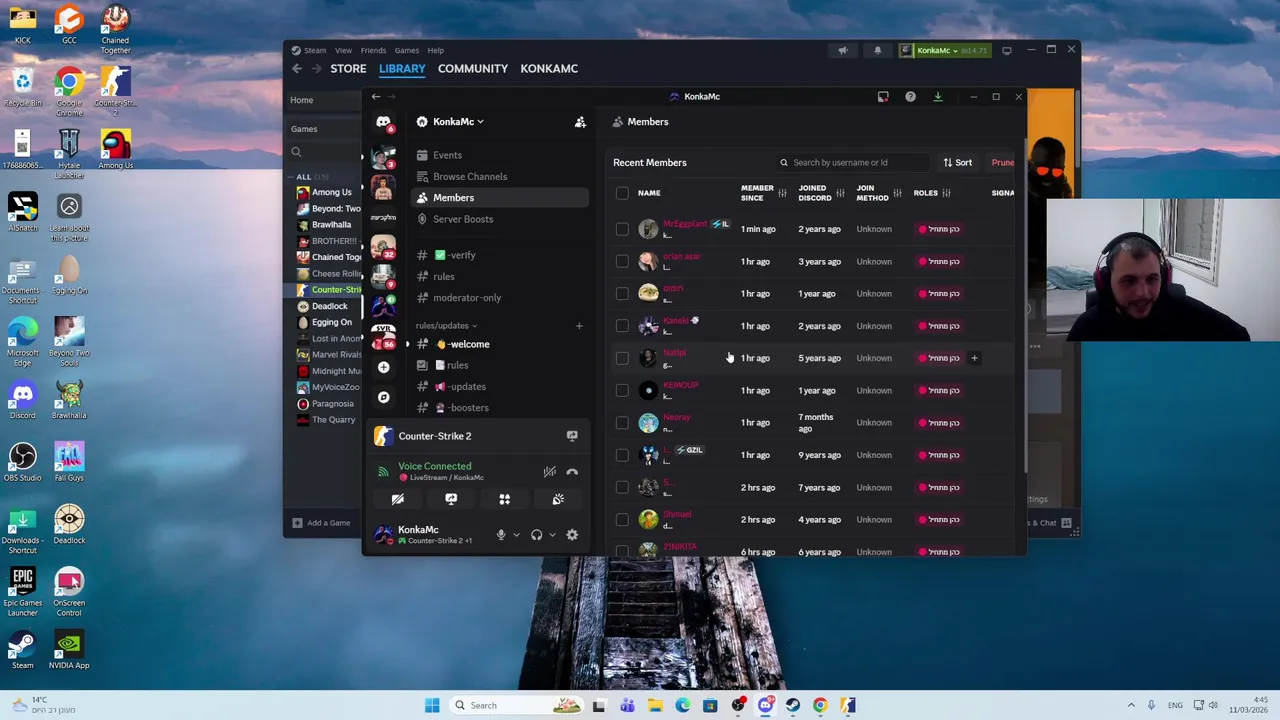
Task: Check the box for orian azar
Action: click(x=622, y=262)
